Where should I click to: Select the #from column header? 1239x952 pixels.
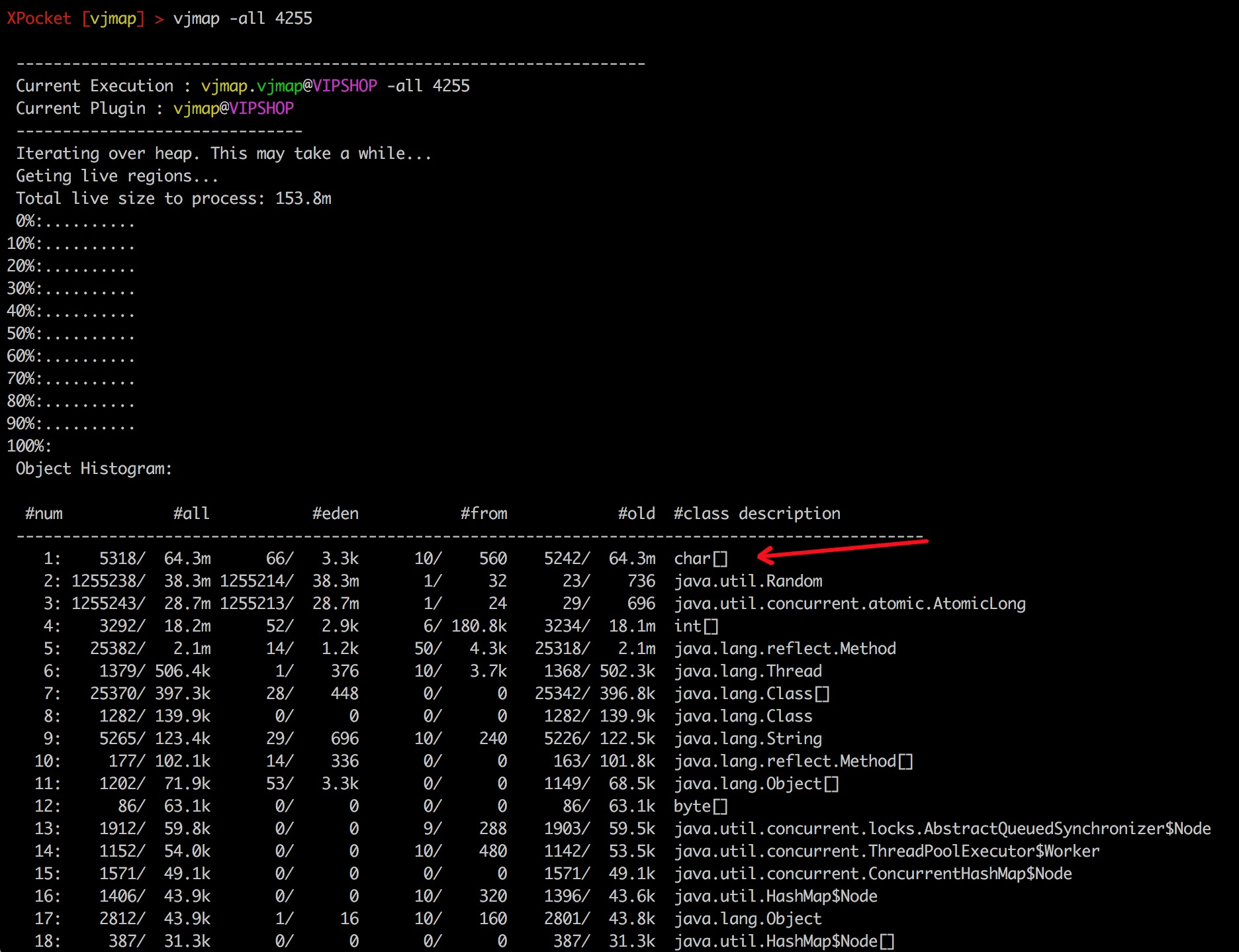click(484, 514)
